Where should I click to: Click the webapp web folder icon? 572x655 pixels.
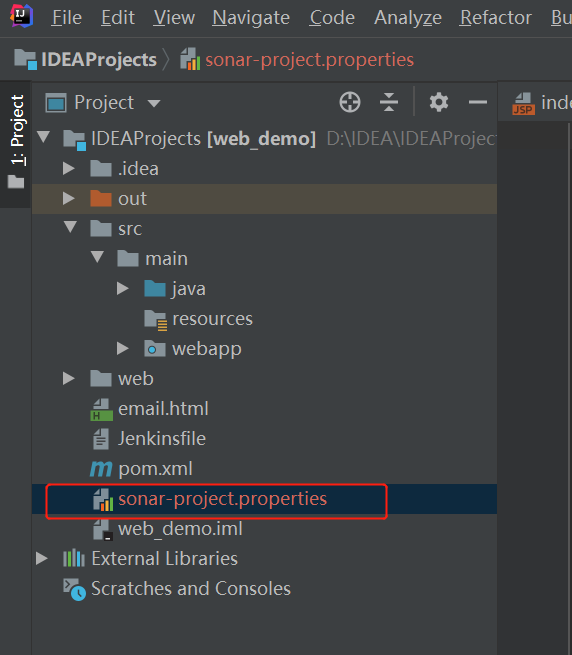coord(155,348)
